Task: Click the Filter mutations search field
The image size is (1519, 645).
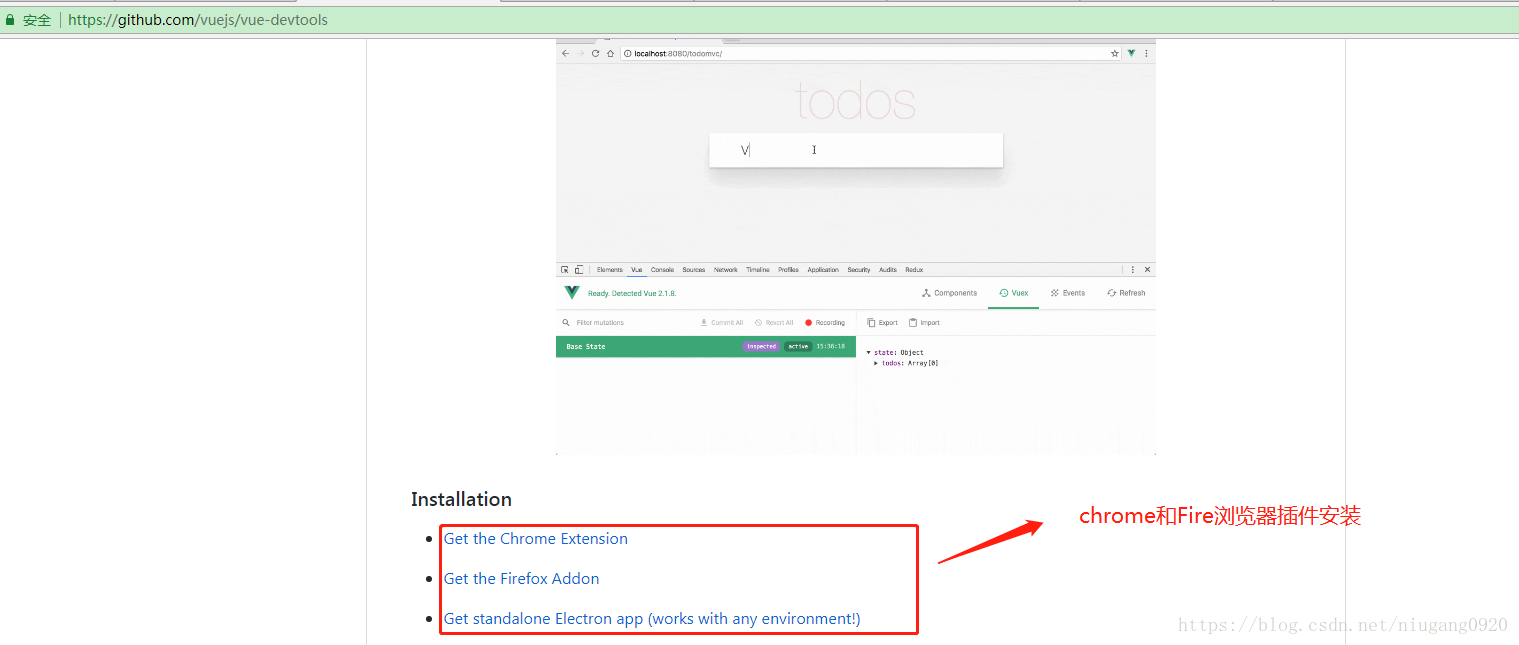Action: tap(600, 323)
